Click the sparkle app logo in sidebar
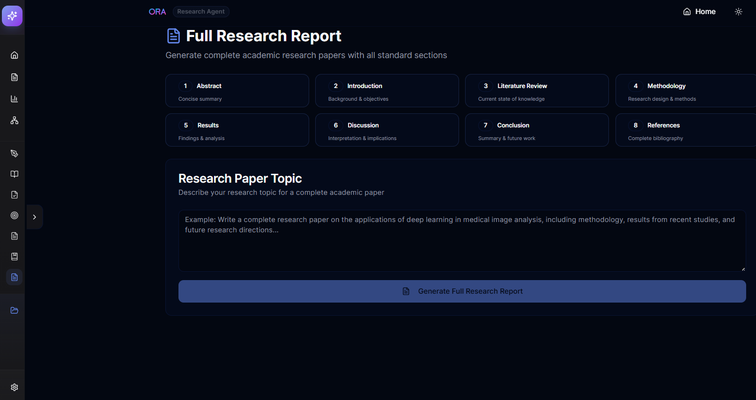This screenshot has height=400, width=756. coord(12,16)
